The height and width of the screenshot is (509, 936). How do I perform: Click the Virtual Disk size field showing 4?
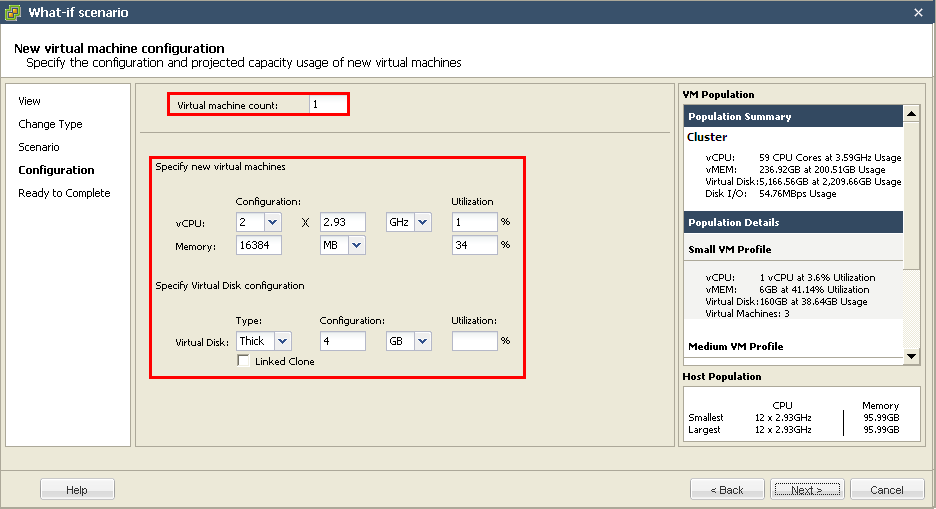[343, 341]
